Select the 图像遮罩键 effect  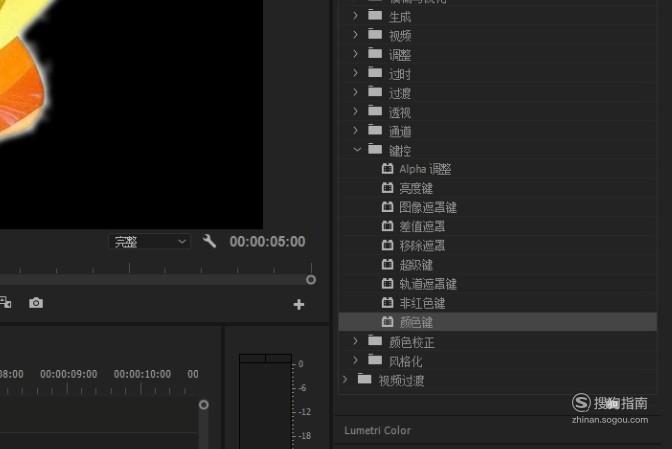point(428,207)
